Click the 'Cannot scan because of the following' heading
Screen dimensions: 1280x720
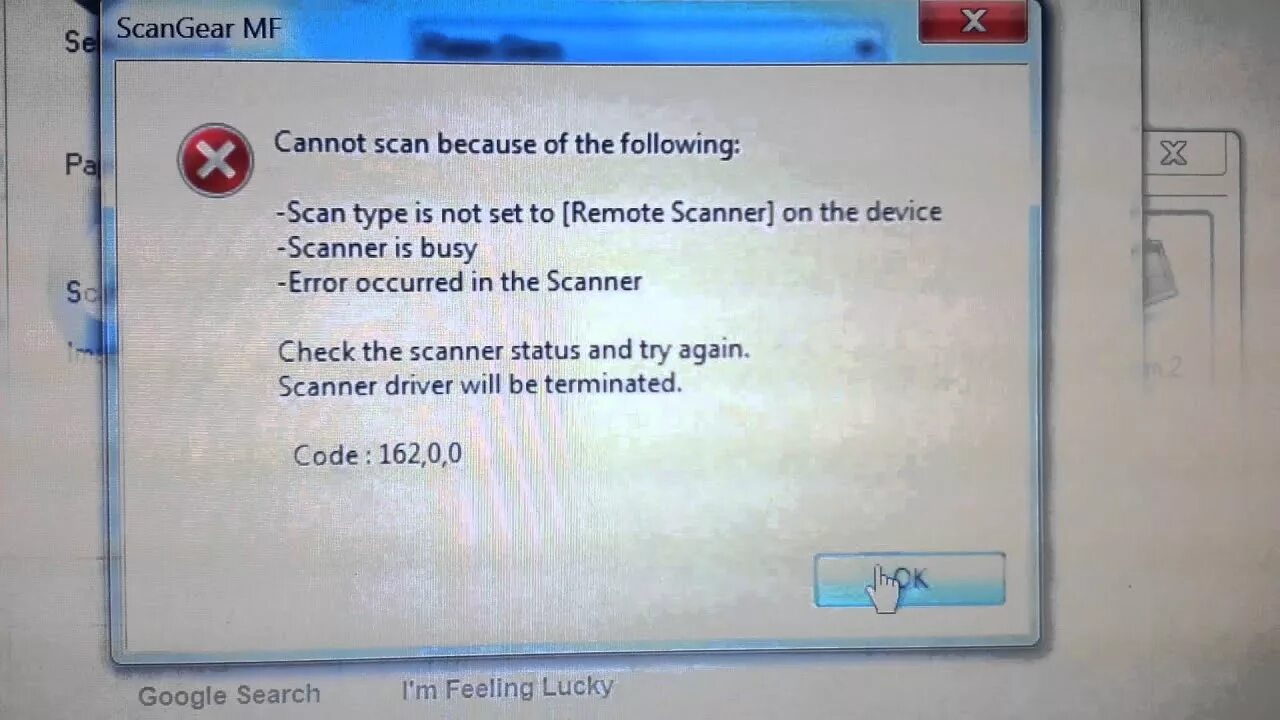pos(507,144)
